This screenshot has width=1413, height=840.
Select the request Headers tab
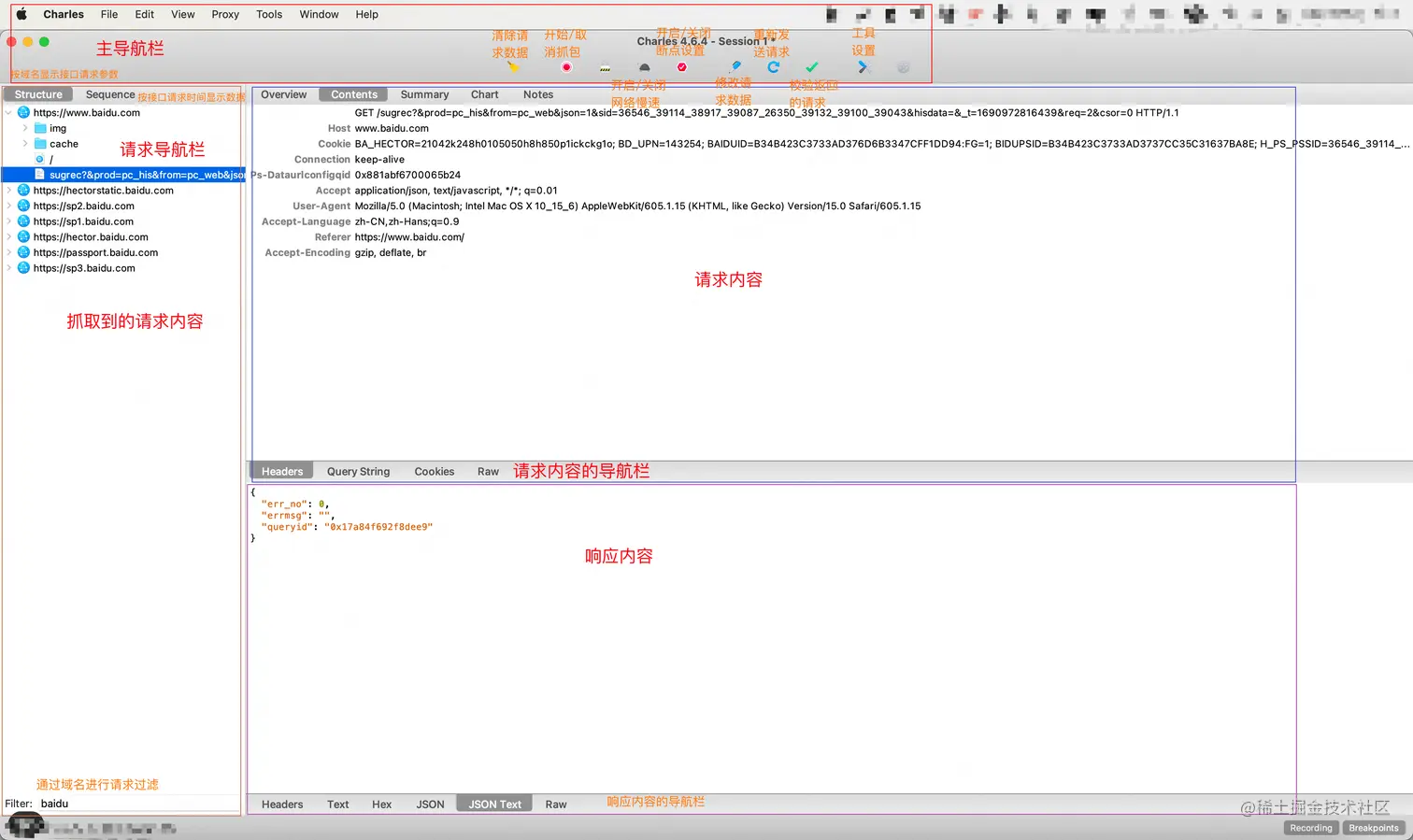pos(282,472)
